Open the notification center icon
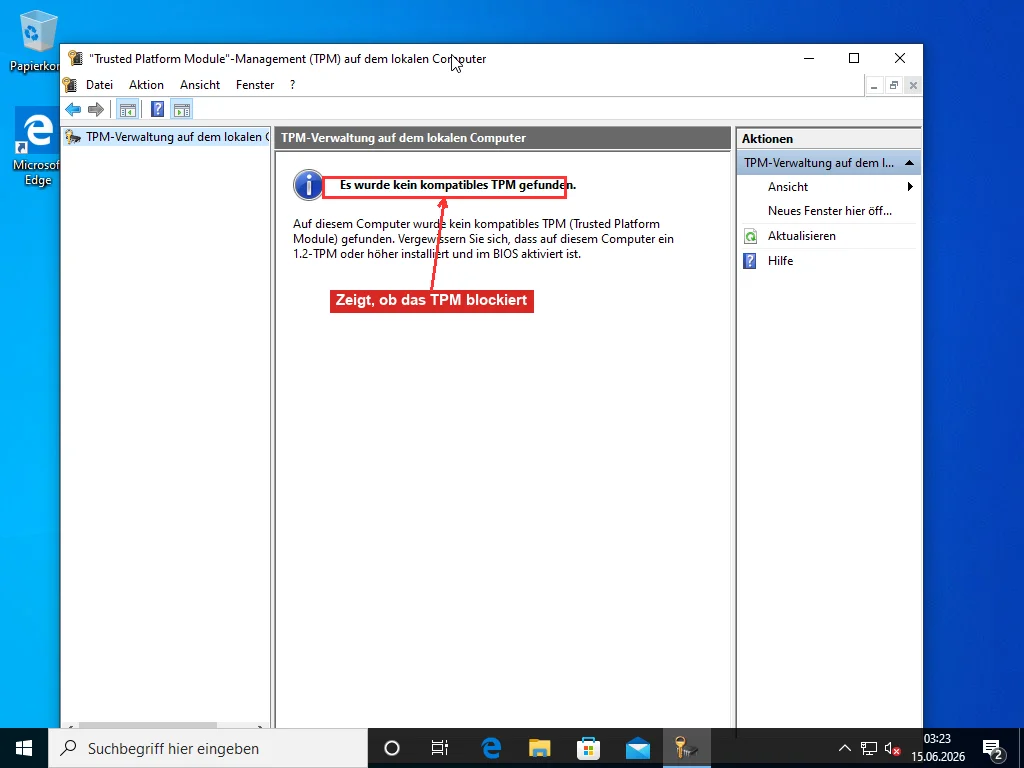This screenshot has height=768, width=1024. 993,748
